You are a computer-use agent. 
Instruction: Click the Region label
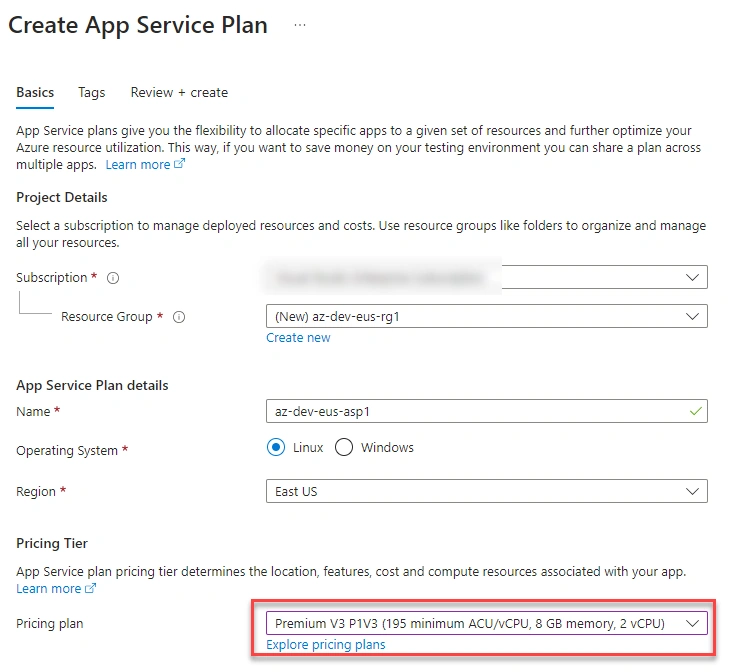(36, 492)
